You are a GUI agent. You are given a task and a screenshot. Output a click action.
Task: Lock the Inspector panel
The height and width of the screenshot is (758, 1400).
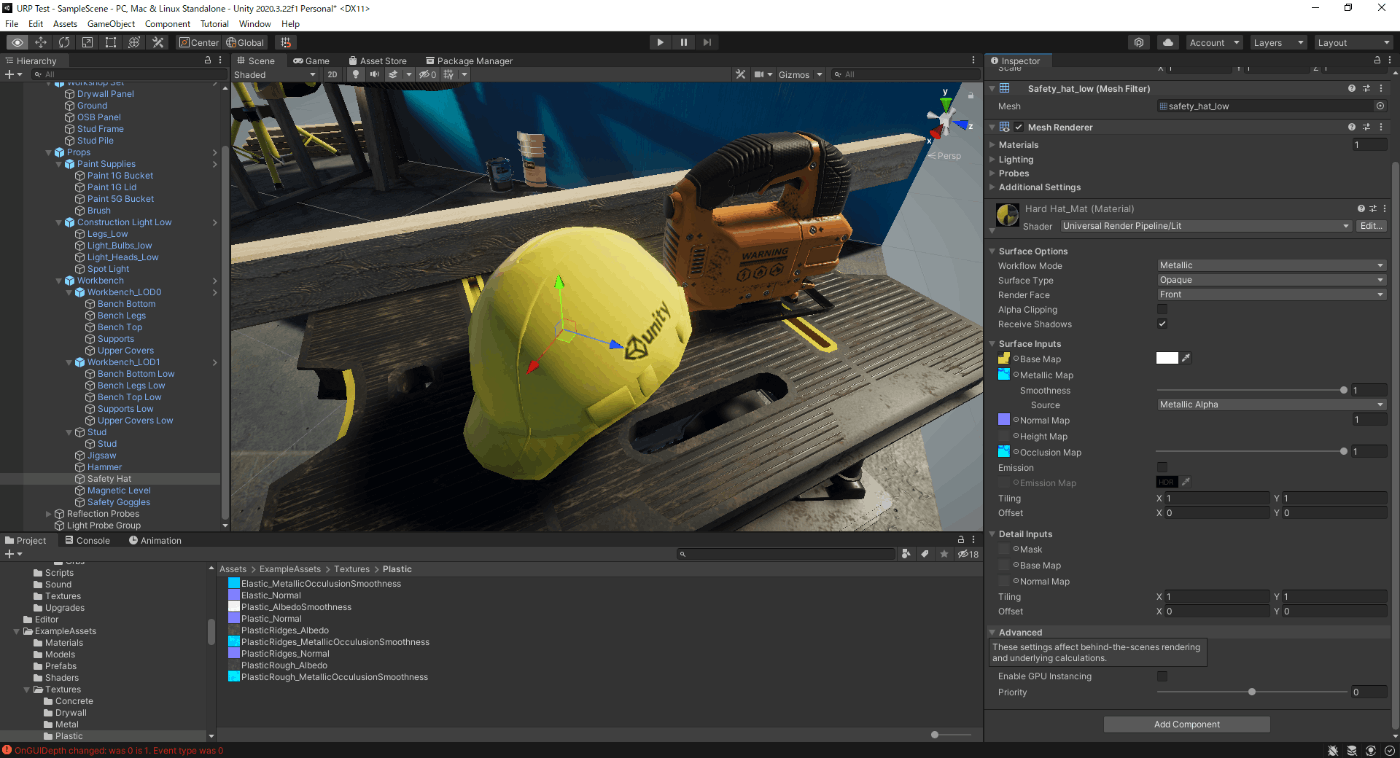pyautogui.click(x=1377, y=60)
